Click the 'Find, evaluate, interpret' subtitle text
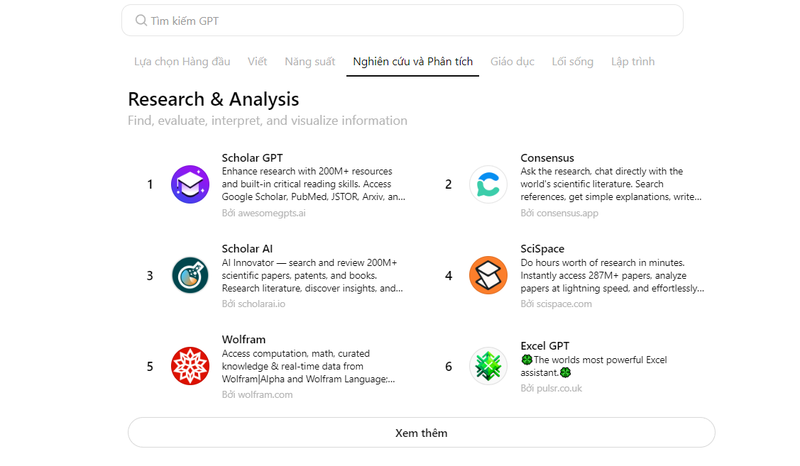Screen dimensions: 800x466 (267, 121)
